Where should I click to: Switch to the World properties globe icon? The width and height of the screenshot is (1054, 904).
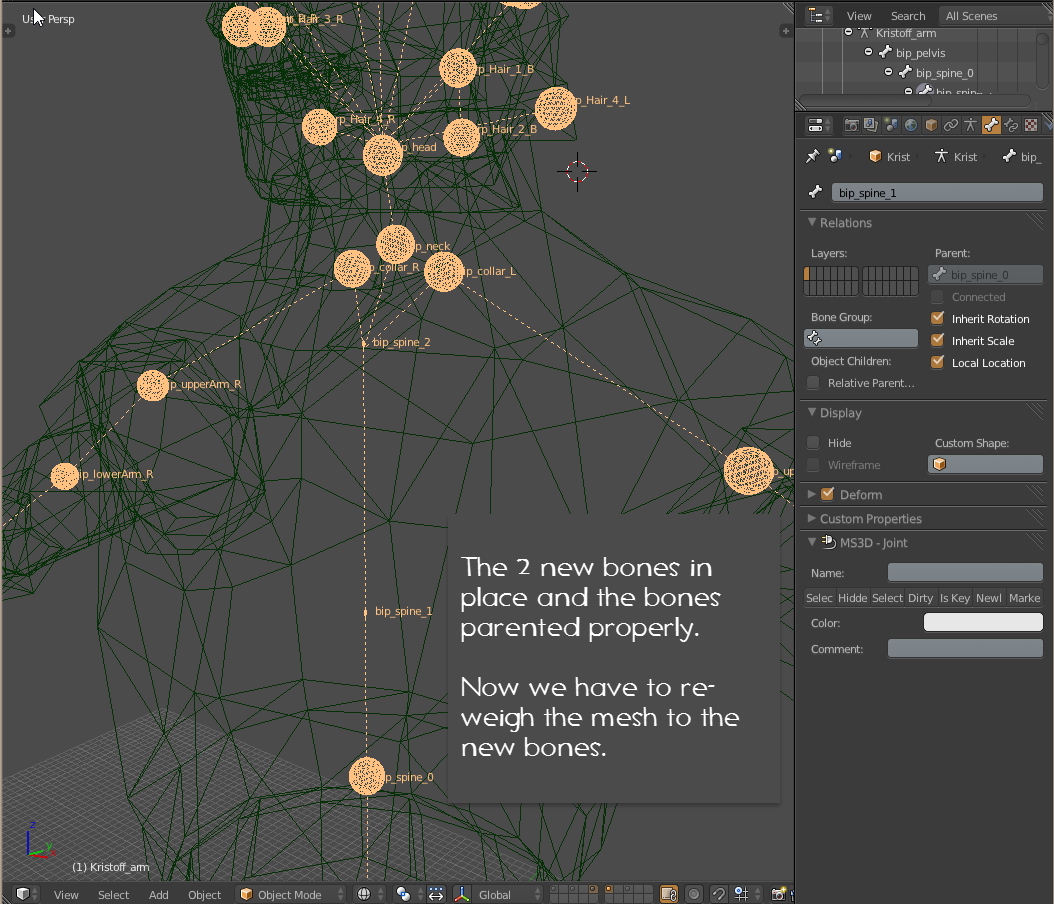[911, 125]
